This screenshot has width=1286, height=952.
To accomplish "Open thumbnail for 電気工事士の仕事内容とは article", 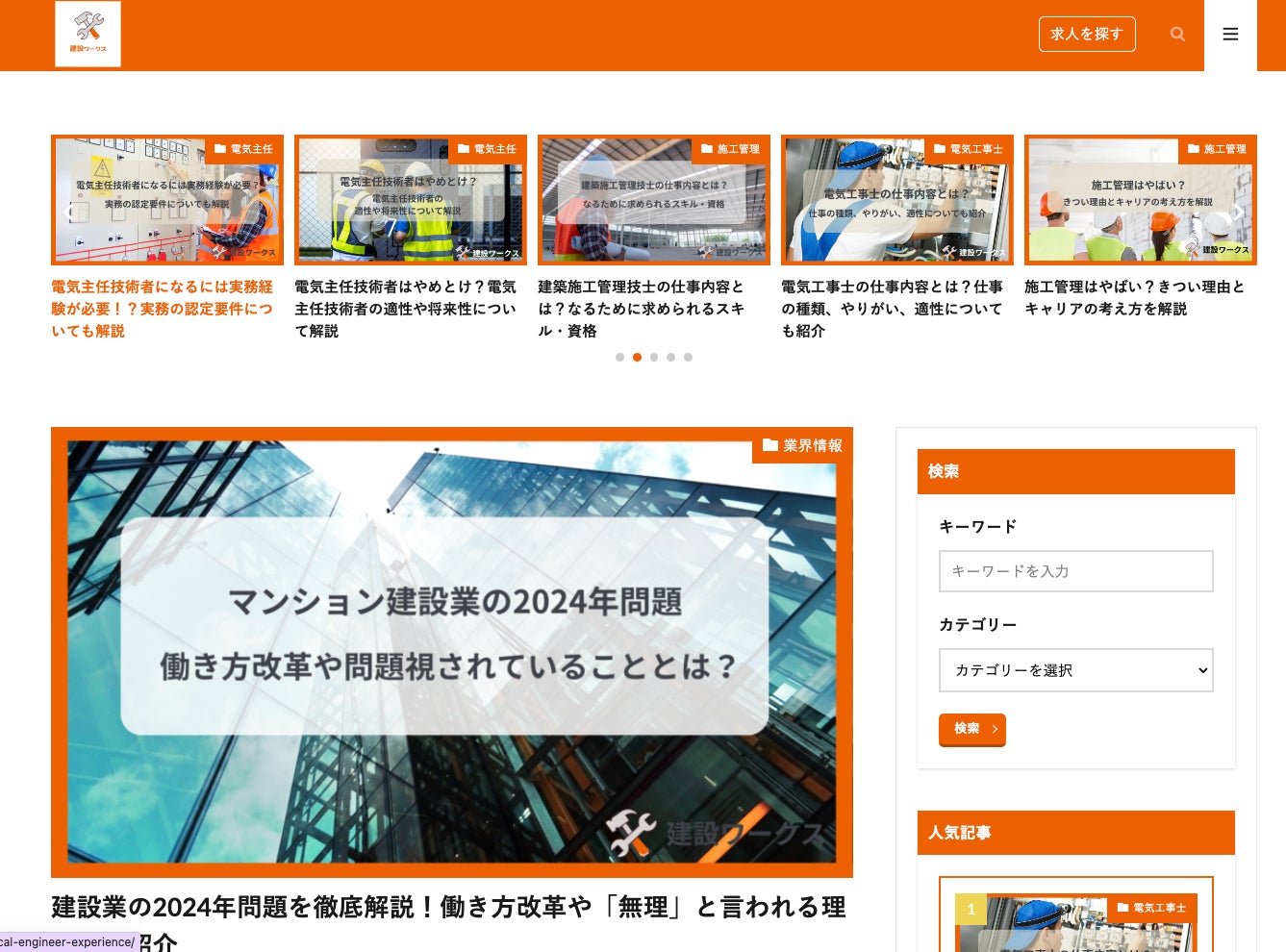I will tap(897, 200).
